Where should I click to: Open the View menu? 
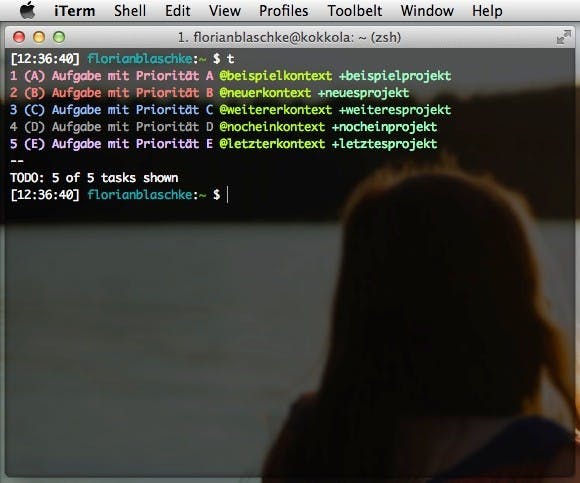(x=225, y=11)
